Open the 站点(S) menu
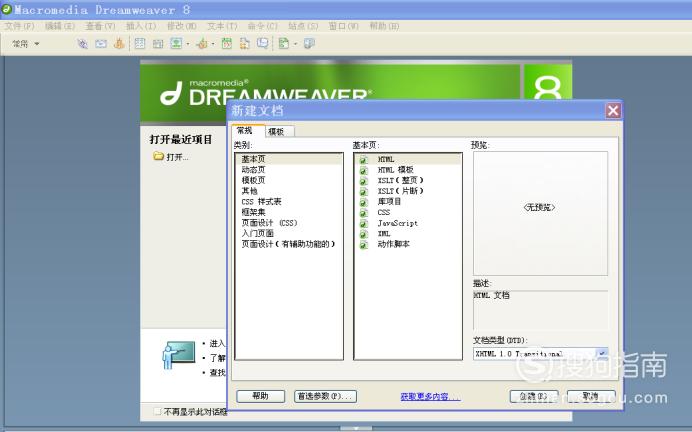Viewport: 692px width, 432px height. [x=303, y=26]
